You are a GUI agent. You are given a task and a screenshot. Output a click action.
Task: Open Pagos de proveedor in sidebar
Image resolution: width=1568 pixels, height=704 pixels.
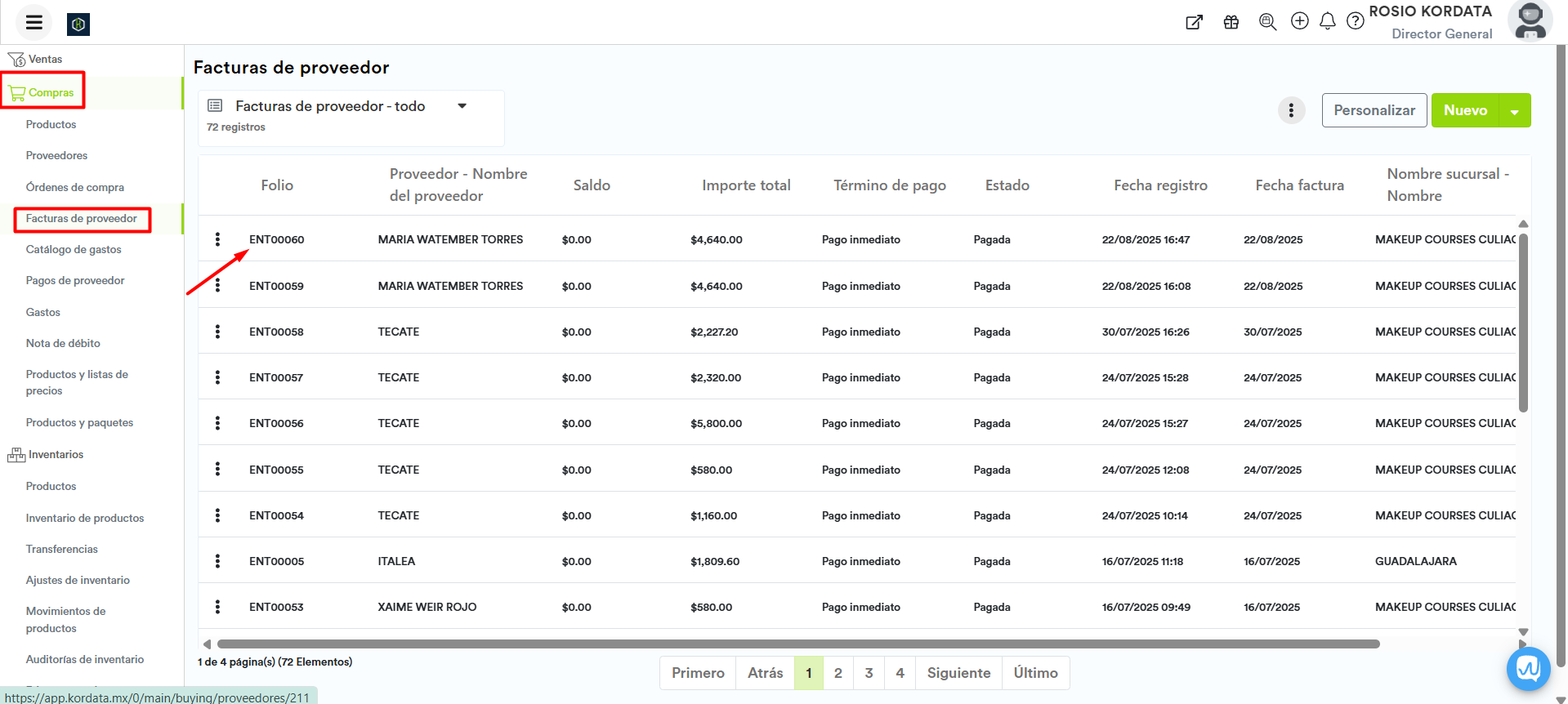click(75, 280)
